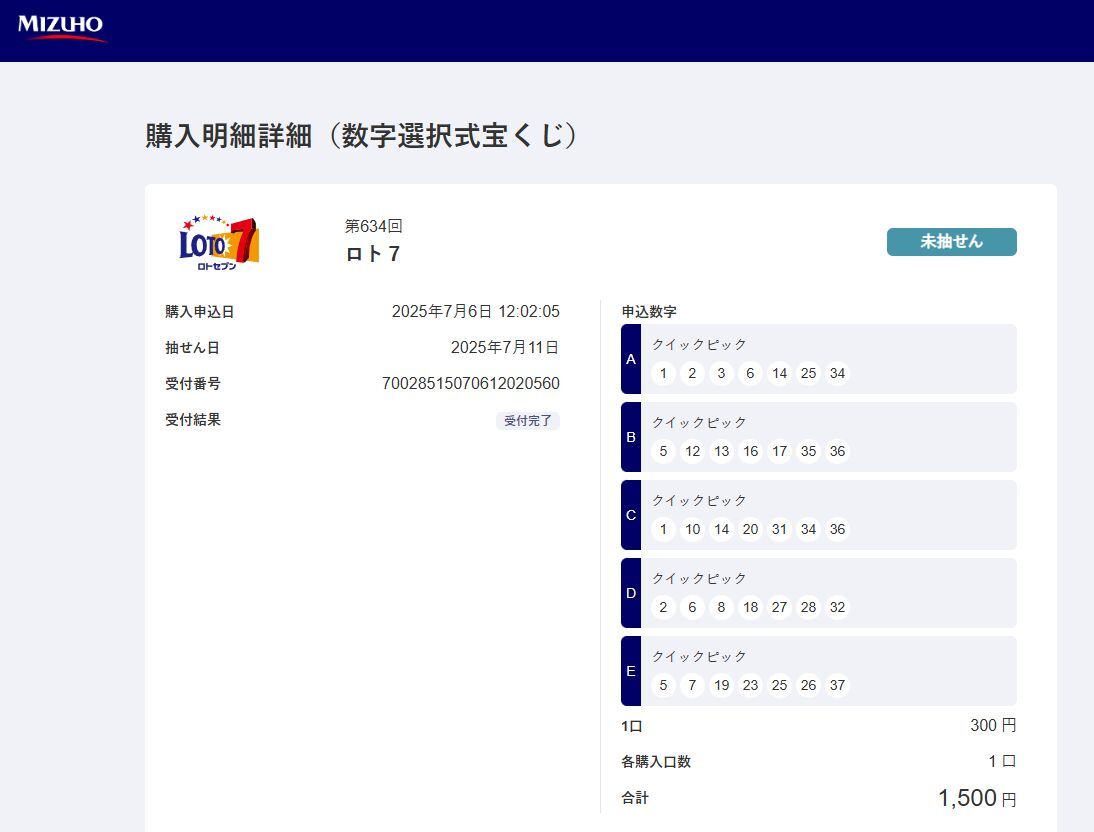Click number ball 14 in row A
1094x832 pixels.
tap(779, 373)
